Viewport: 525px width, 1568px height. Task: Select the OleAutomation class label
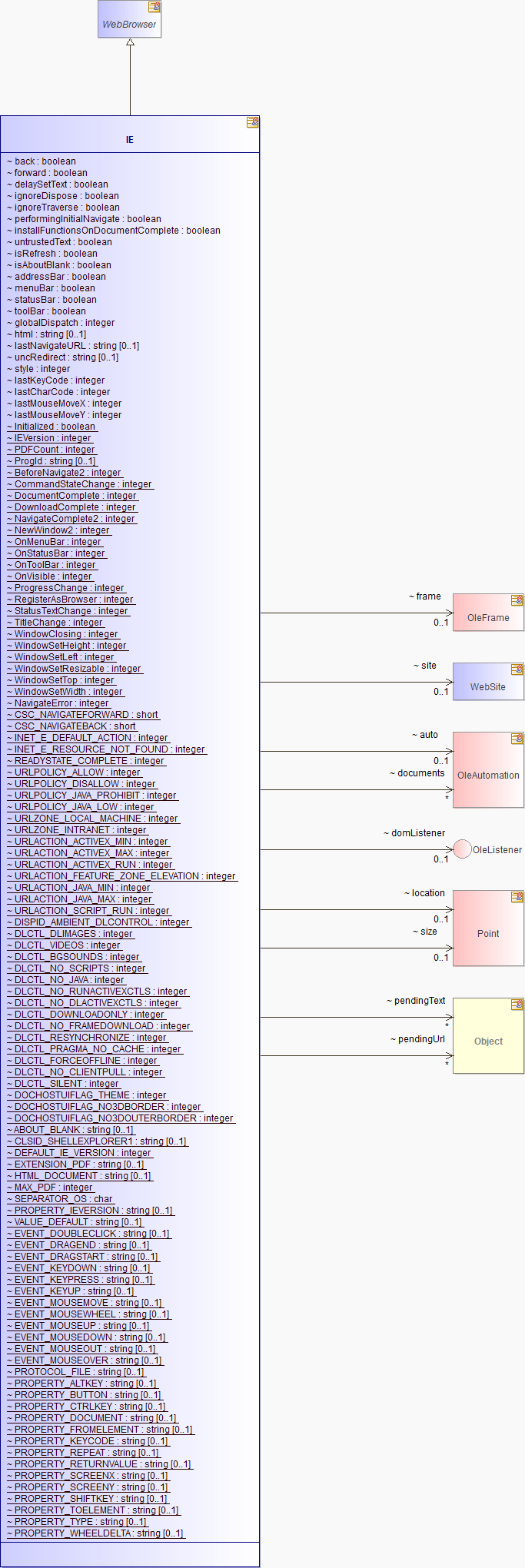coord(488,776)
